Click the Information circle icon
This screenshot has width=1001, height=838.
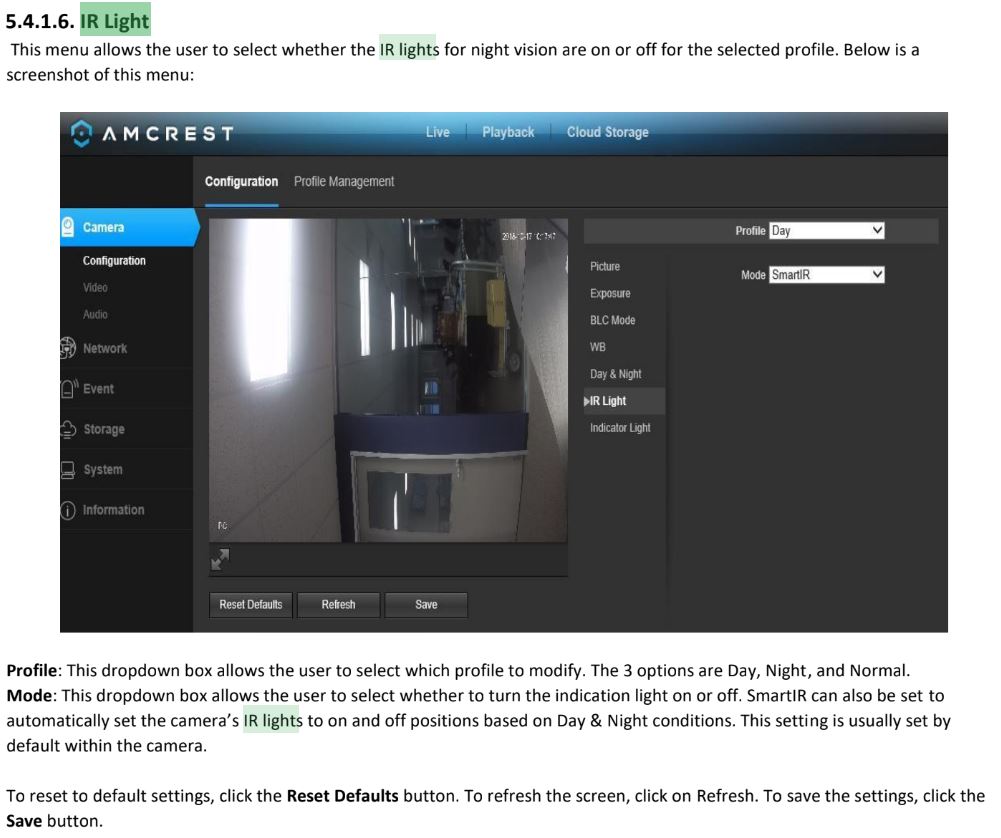[68, 510]
